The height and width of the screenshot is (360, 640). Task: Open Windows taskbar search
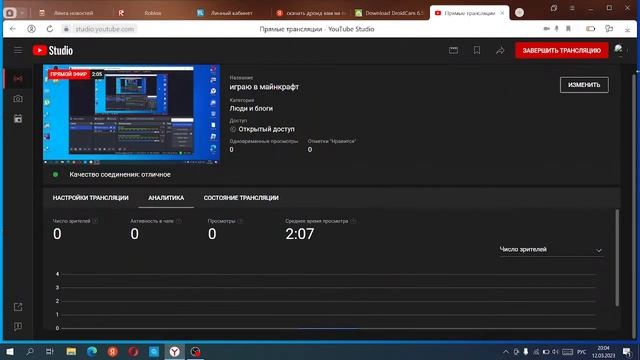pos(30,351)
